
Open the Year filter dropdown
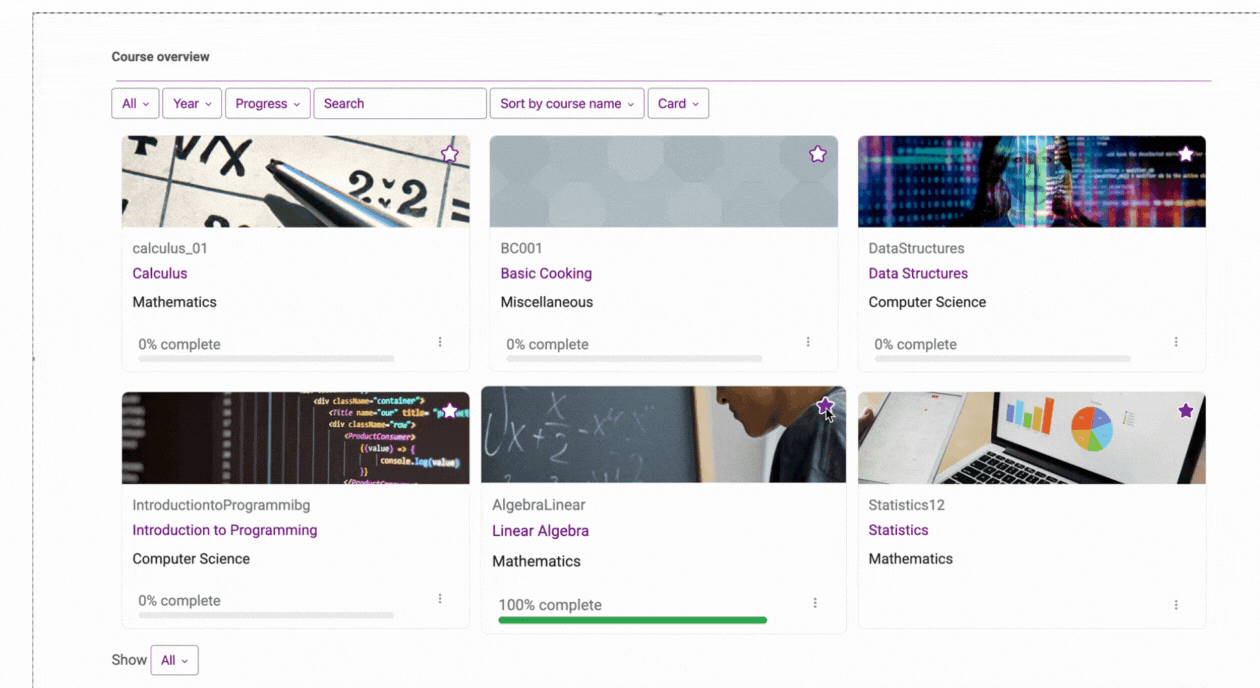[x=192, y=103]
